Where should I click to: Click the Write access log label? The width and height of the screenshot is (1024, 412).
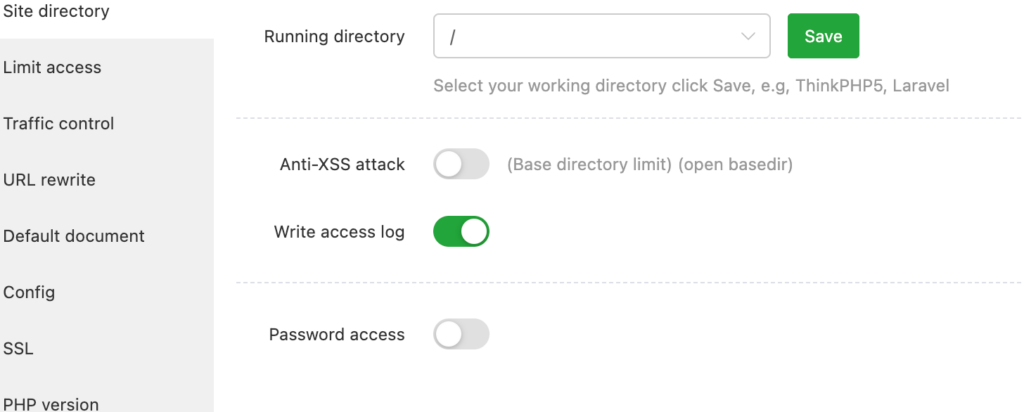point(339,232)
